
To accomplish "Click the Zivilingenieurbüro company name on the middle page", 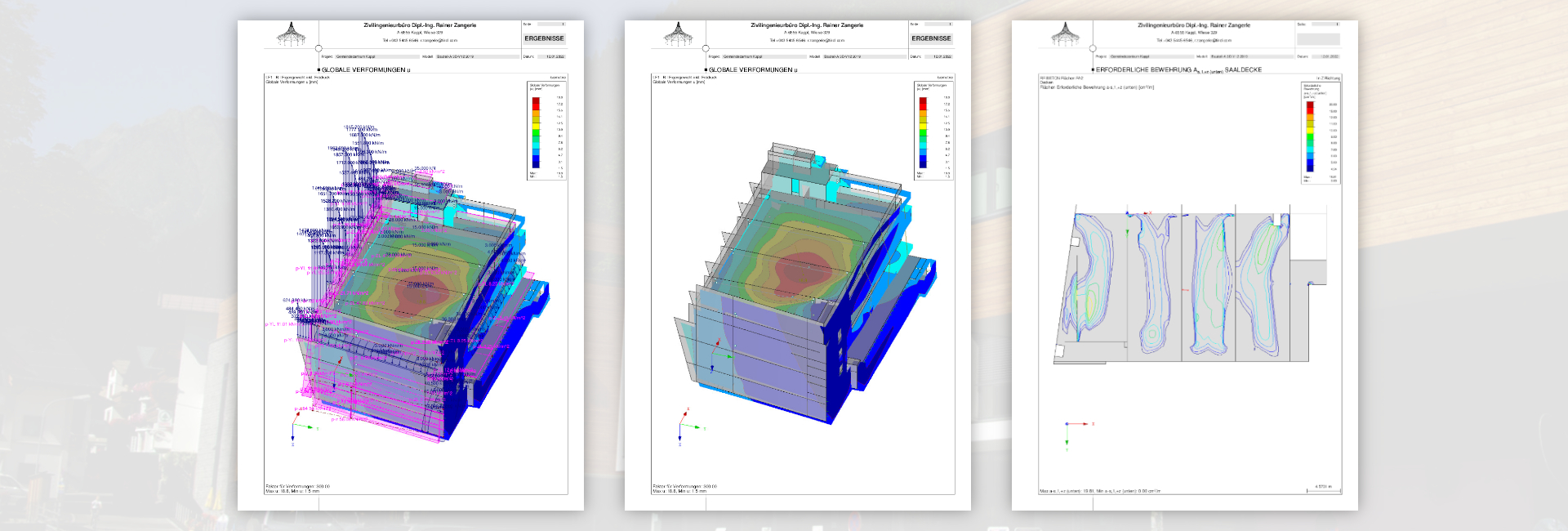I will (807, 25).
